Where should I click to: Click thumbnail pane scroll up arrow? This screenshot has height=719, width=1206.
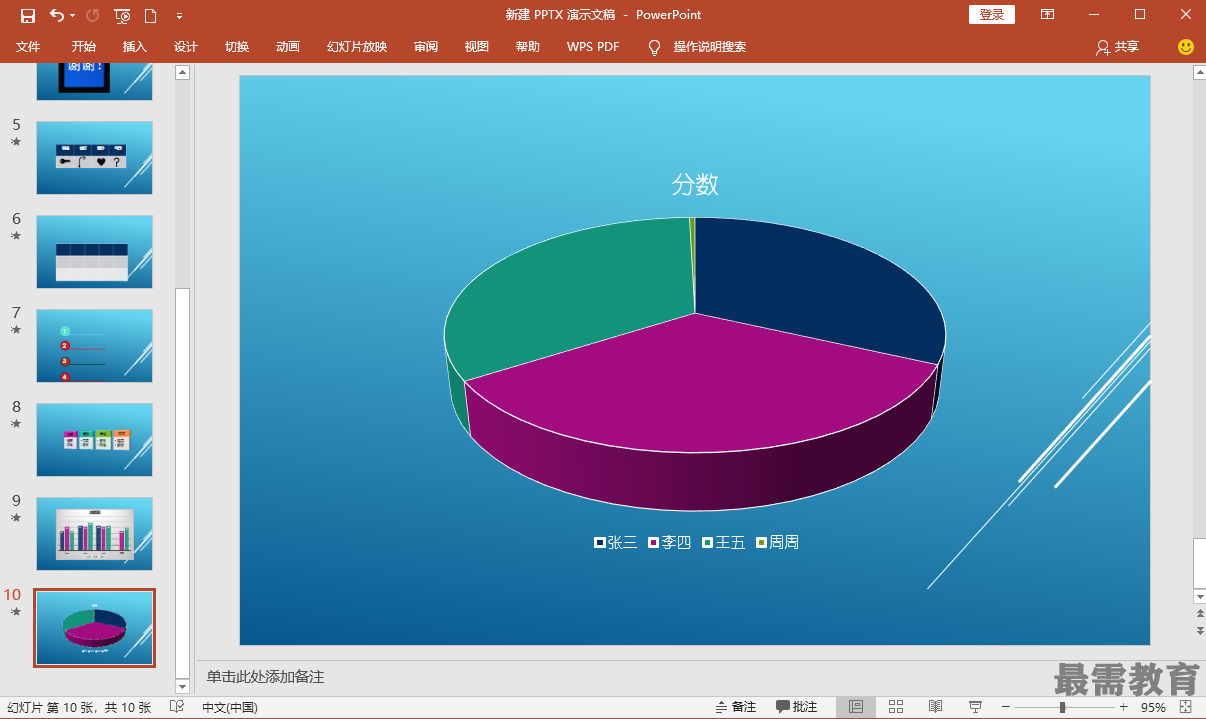point(182,72)
